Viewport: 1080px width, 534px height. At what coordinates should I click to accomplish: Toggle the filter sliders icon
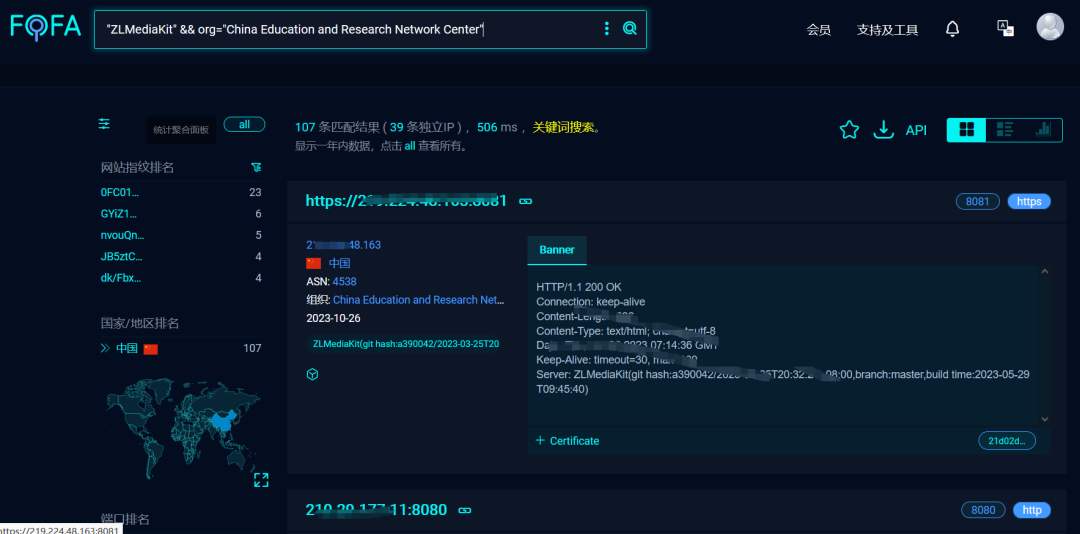click(x=104, y=124)
